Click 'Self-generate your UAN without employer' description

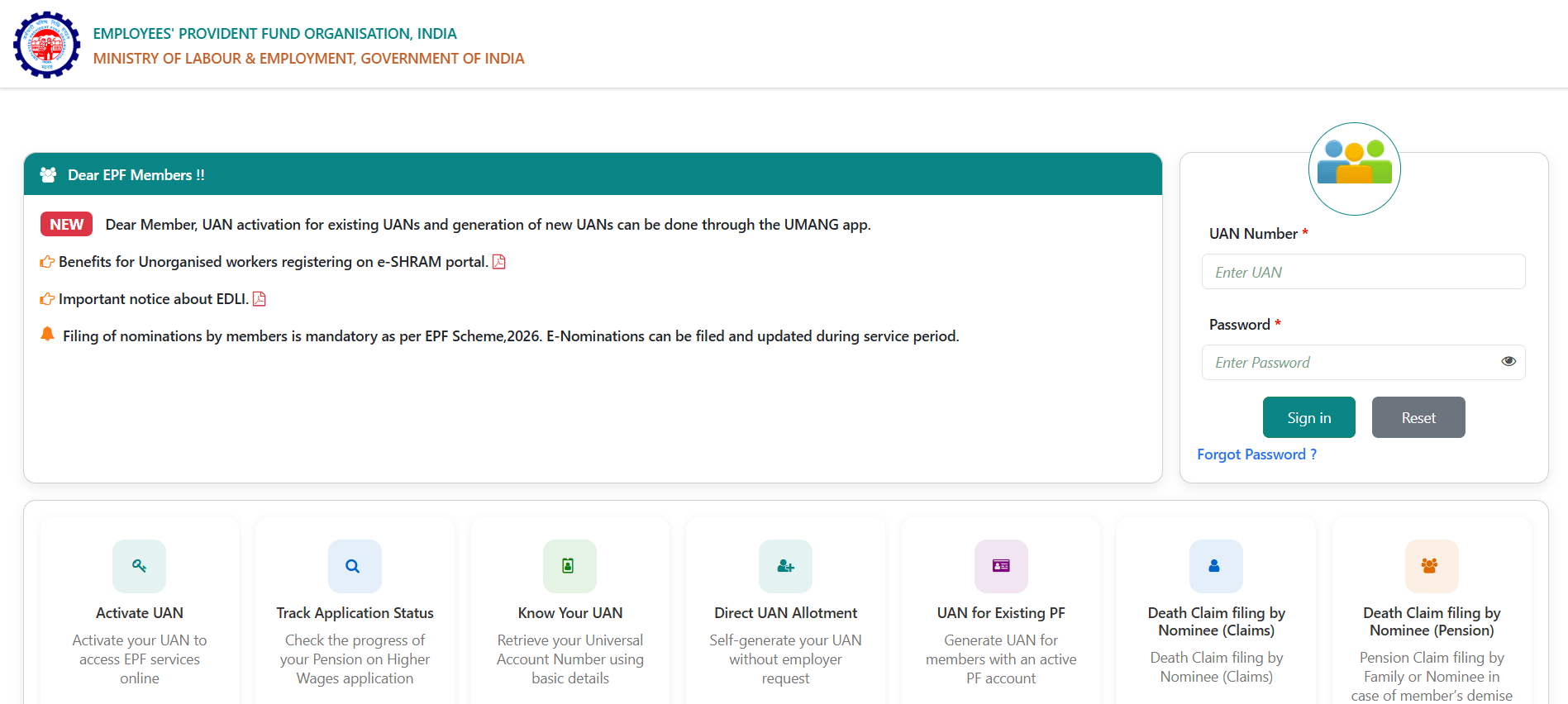pyautogui.click(x=785, y=659)
